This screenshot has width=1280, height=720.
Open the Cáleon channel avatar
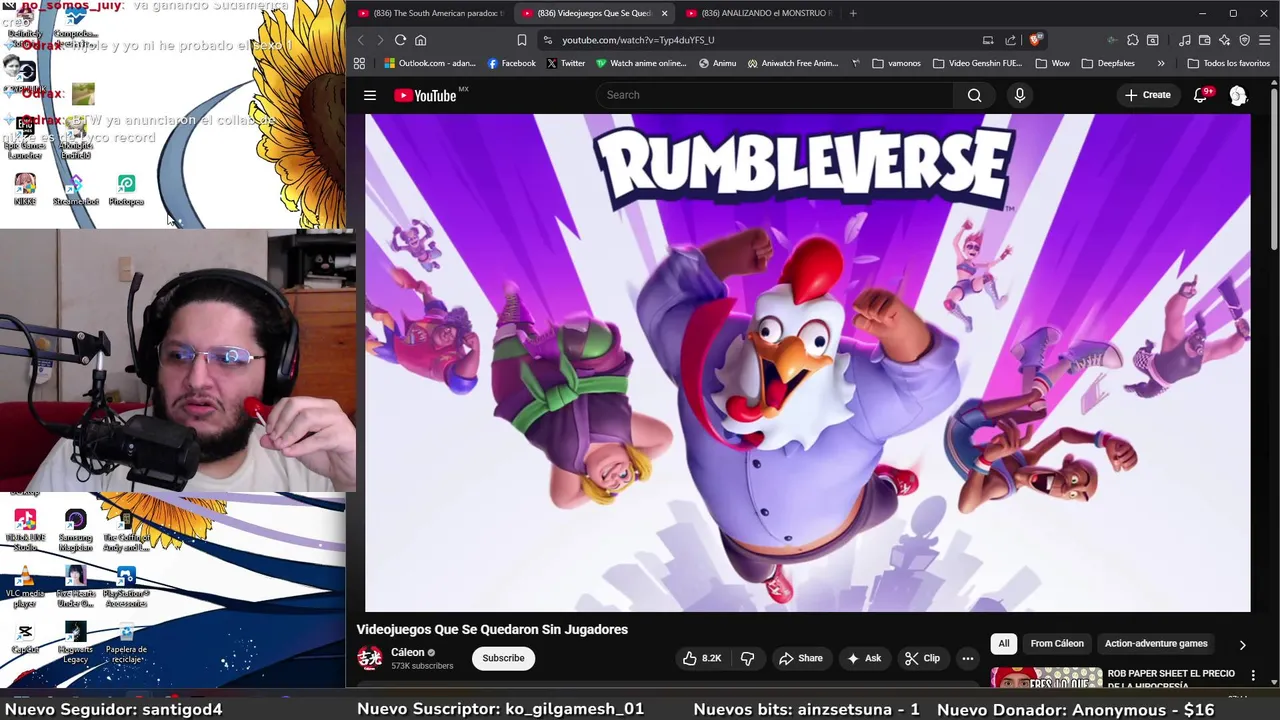[x=370, y=658]
